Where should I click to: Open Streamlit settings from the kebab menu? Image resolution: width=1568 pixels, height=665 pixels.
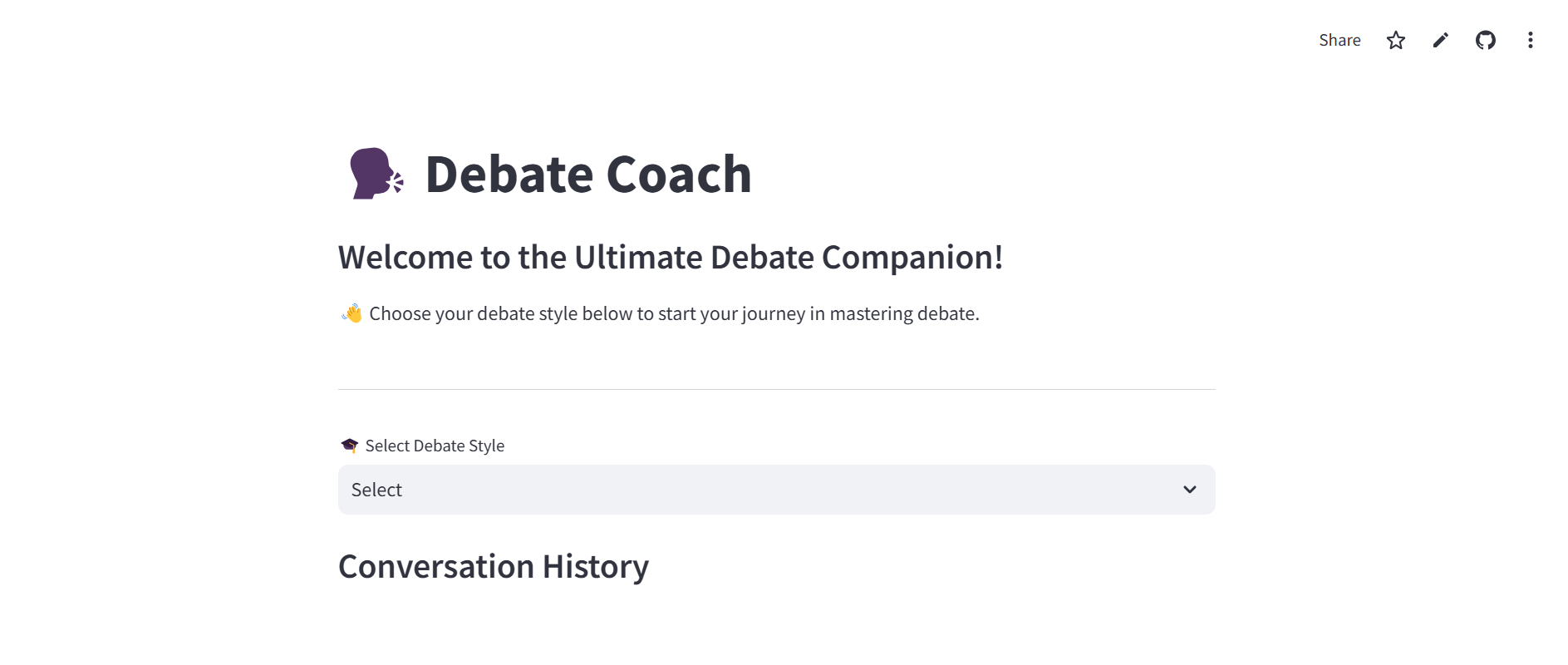pyautogui.click(x=1530, y=40)
